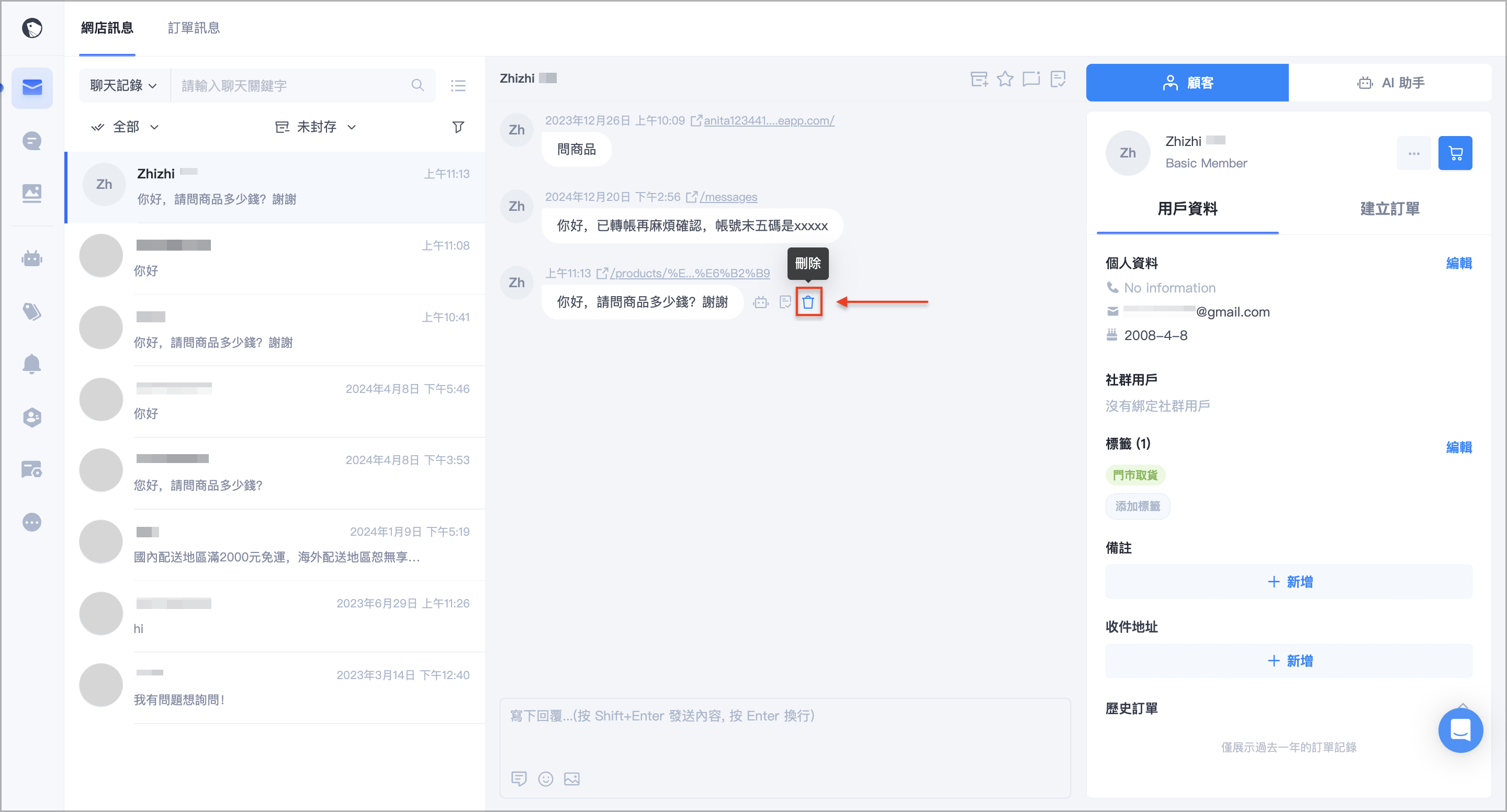
Task: Edit 個人資料 via 編輯 link
Action: coord(1458,263)
